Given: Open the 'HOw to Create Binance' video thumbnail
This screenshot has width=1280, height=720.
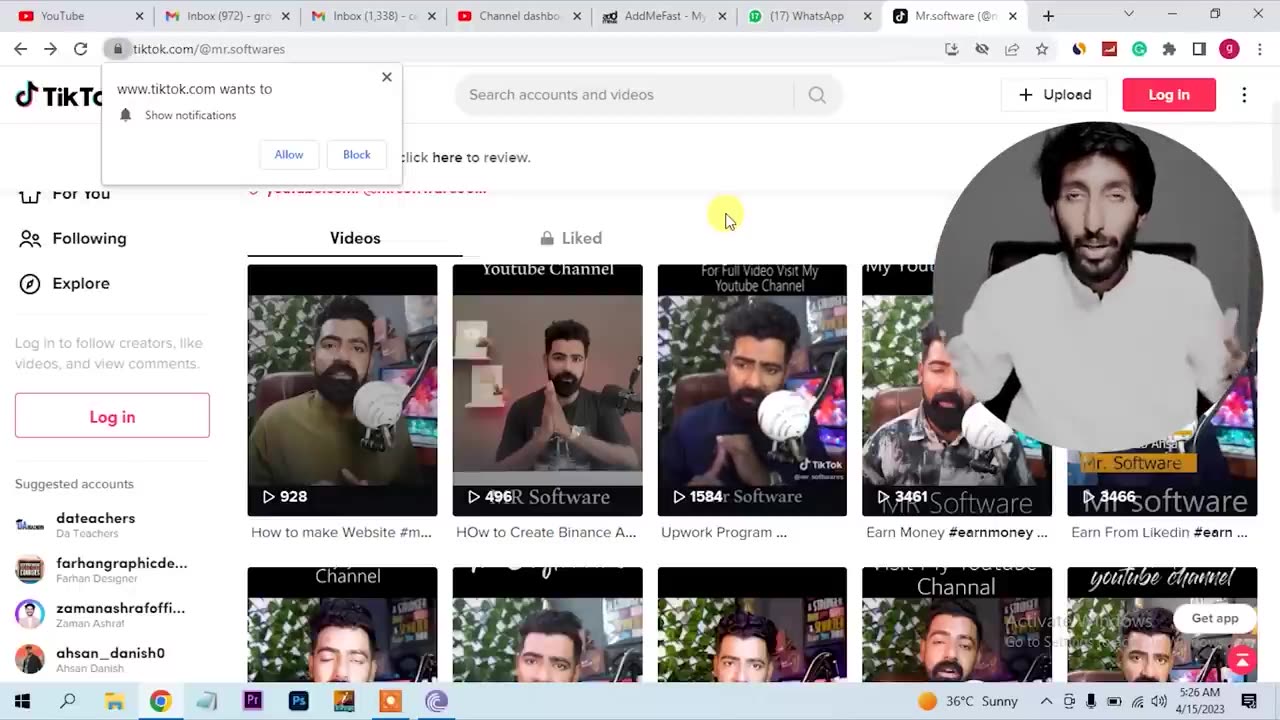Looking at the screenshot, I should tap(547, 390).
